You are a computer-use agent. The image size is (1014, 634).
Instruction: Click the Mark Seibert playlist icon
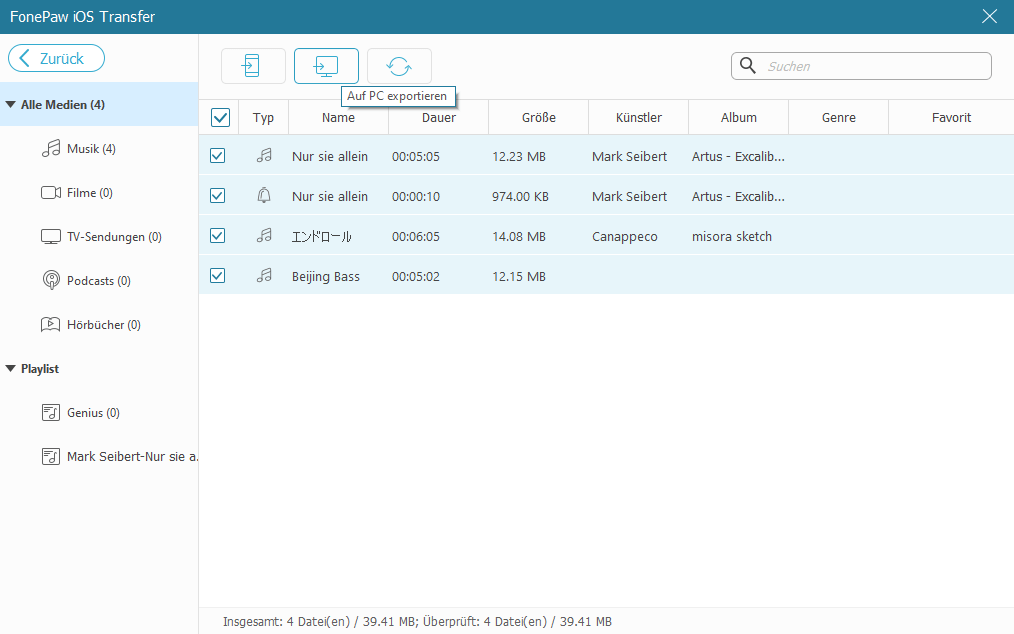51,457
